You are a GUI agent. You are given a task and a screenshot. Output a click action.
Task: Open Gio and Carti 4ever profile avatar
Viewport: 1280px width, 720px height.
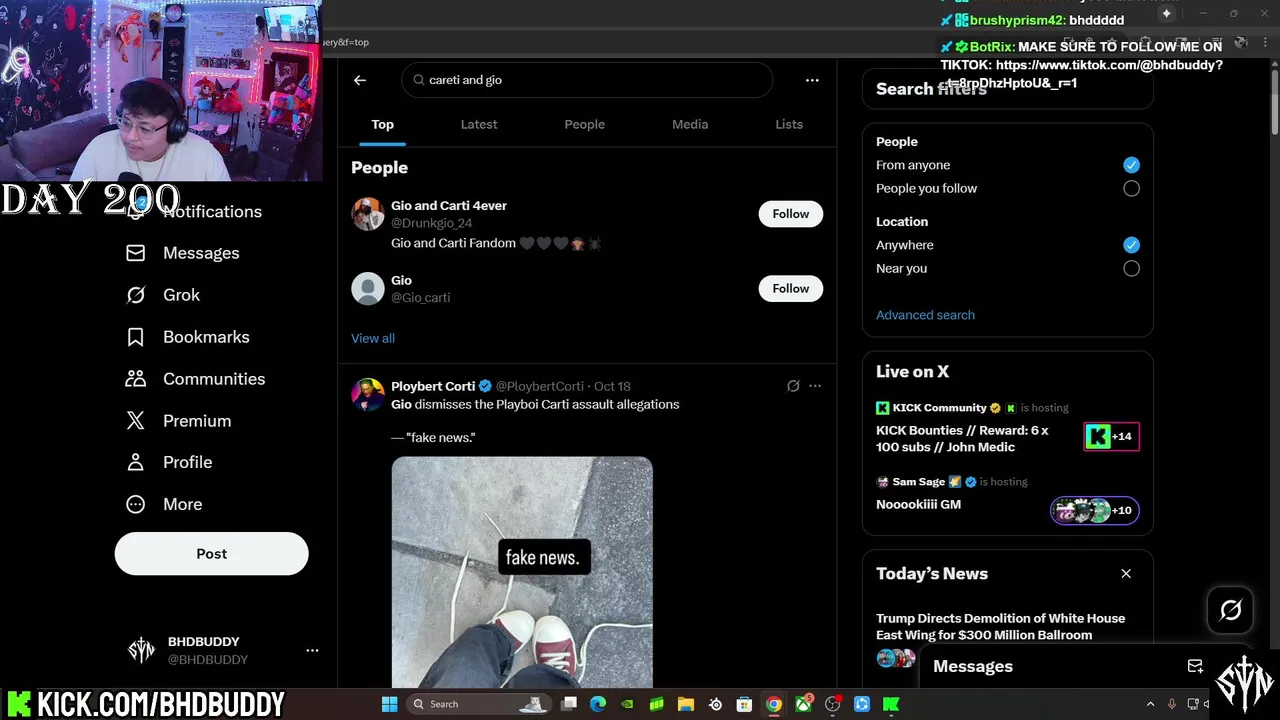pyautogui.click(x=368, y=214)
